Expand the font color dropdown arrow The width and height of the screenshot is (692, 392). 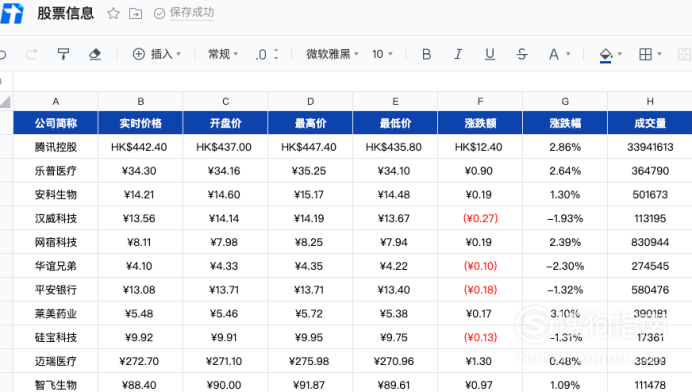coord(568,54)
